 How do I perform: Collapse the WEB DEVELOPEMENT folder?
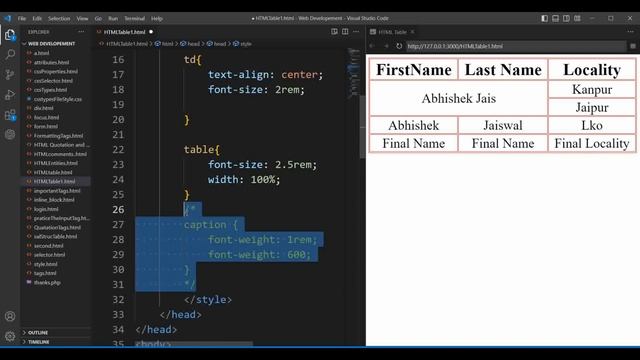pos(51,44)
